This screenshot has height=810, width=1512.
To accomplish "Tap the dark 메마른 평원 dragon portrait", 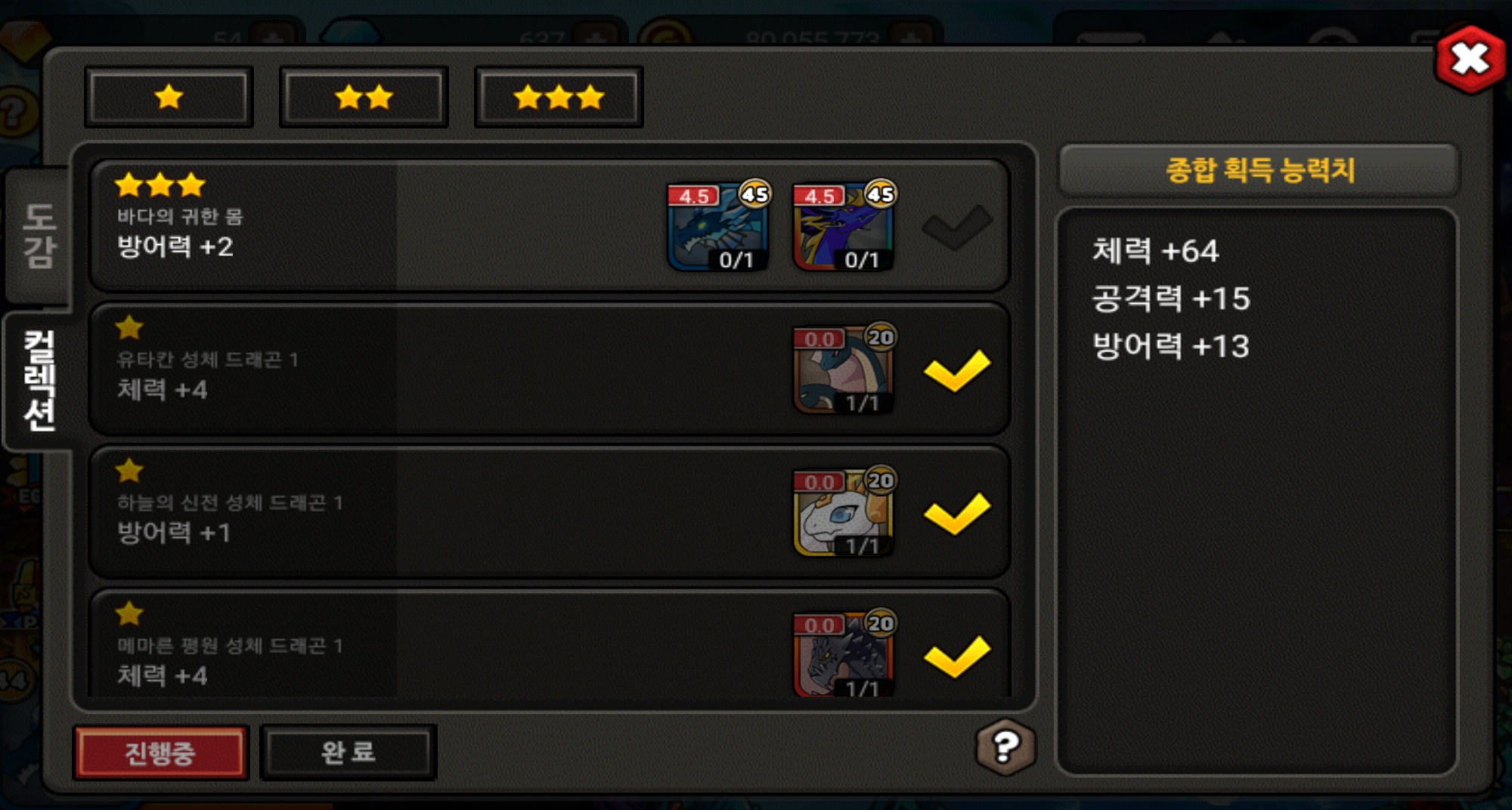I will tap(844, 654).
